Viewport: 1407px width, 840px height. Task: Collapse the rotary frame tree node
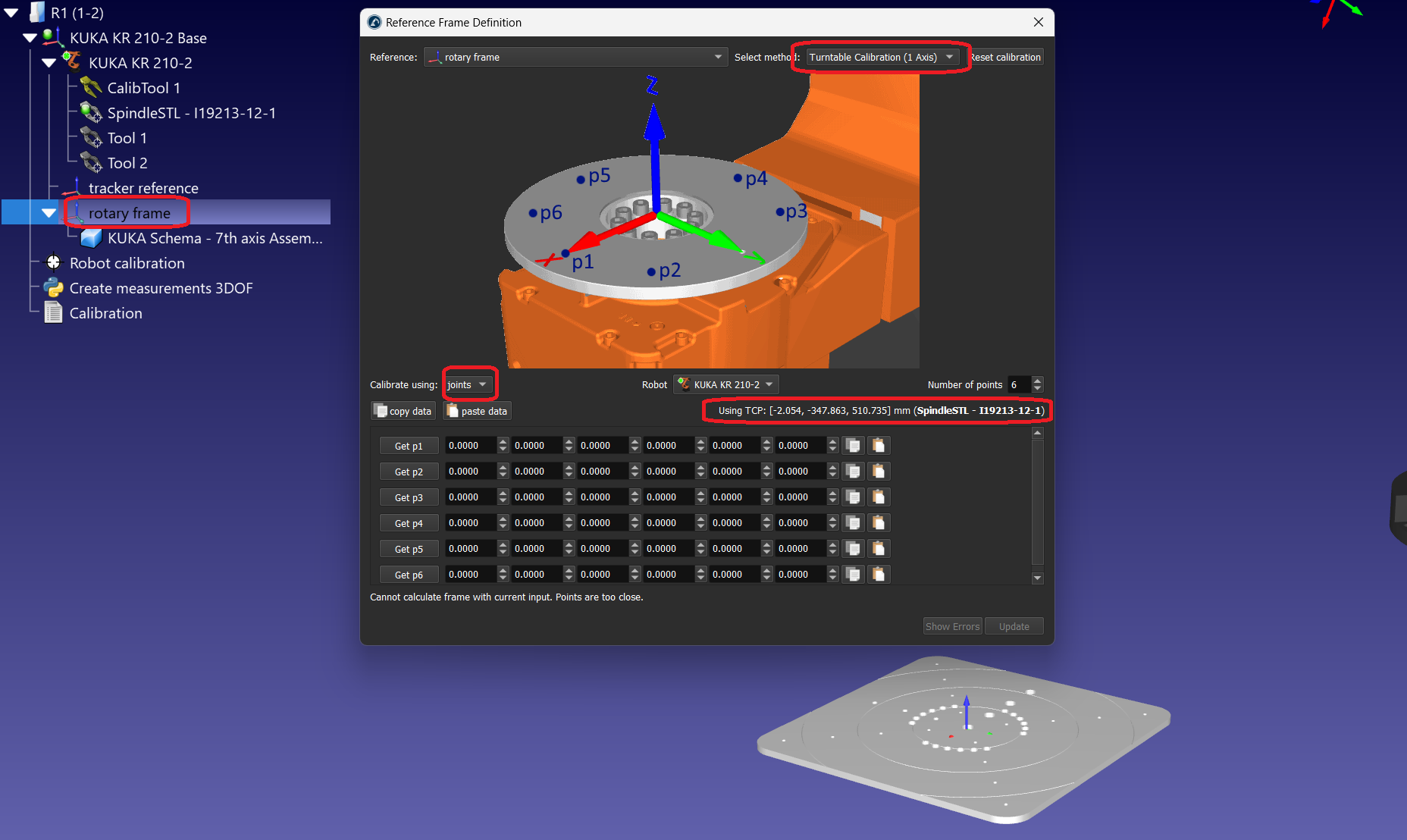49,213
